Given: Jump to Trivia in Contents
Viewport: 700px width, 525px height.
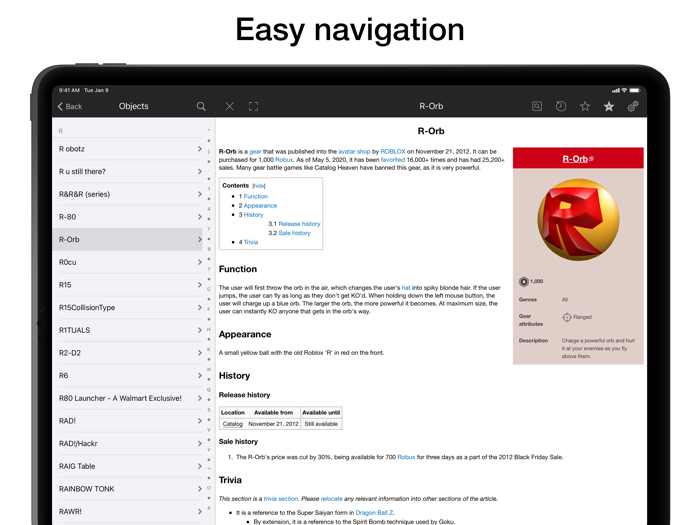Looking at the screenshot, I should click(251, 242).
